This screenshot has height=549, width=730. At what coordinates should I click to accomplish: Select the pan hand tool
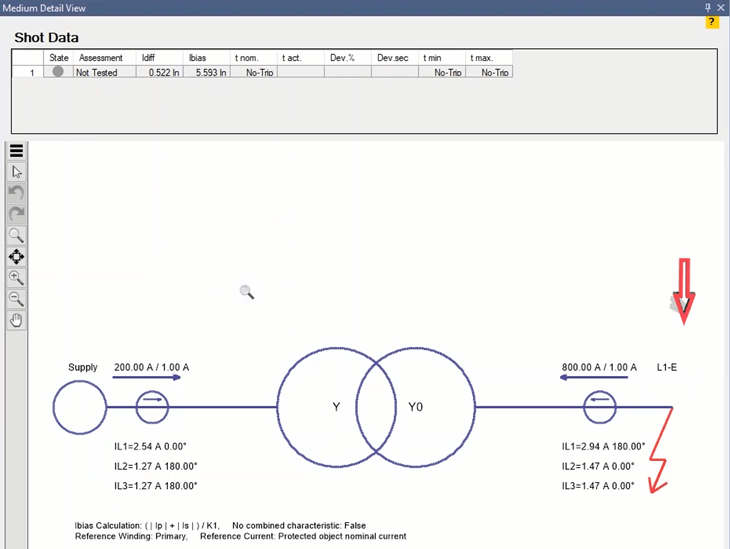[x=16, y=320]
